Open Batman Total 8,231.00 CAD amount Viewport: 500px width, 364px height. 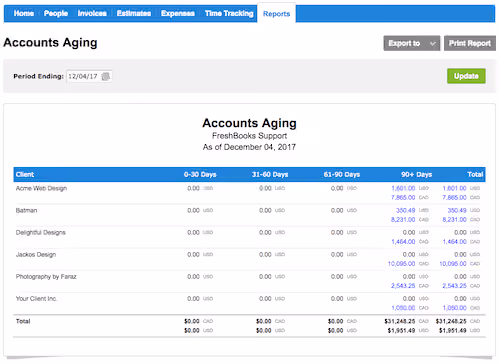click(x=454, y=220)
